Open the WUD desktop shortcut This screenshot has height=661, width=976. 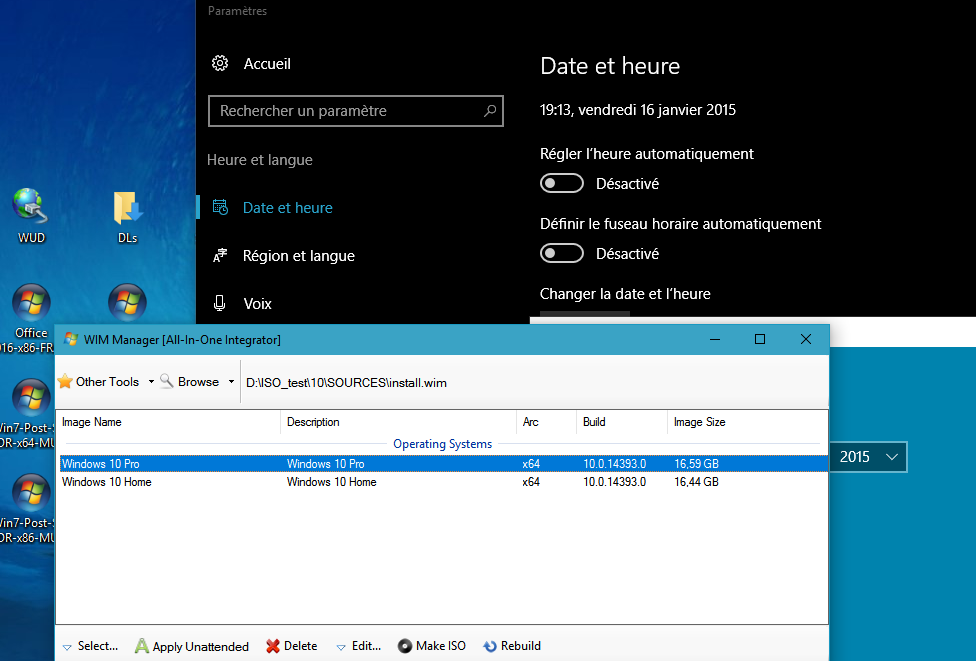pyautogui.click(x=31, y=207)
